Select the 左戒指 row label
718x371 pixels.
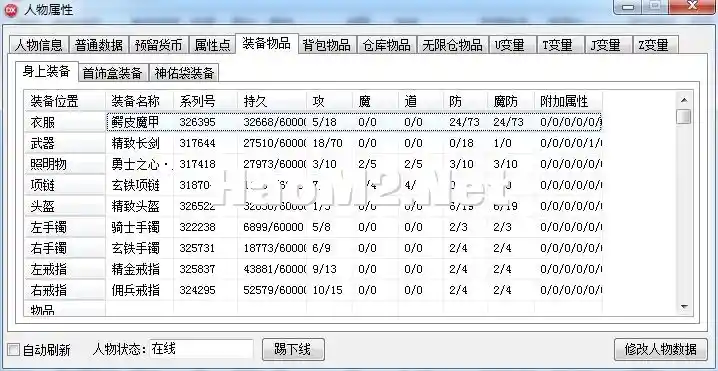point(65,269)
